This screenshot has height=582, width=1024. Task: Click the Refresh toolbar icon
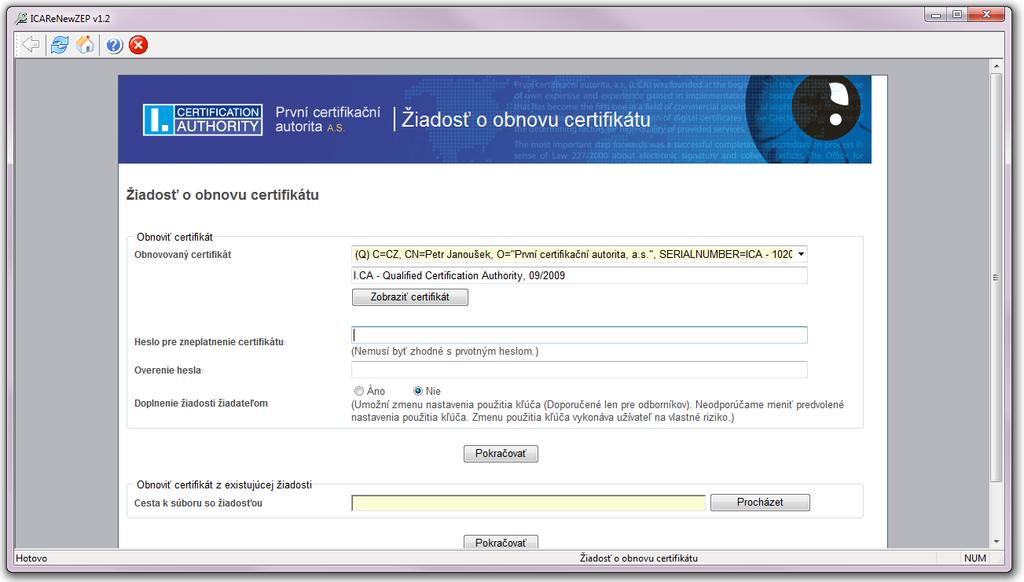tap(59, 44)
